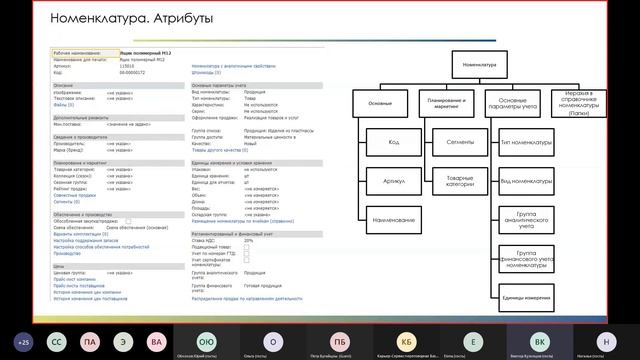Click the Артикул diagram box
The width and height of the screenshot is (640, 360).
(394, 181)
